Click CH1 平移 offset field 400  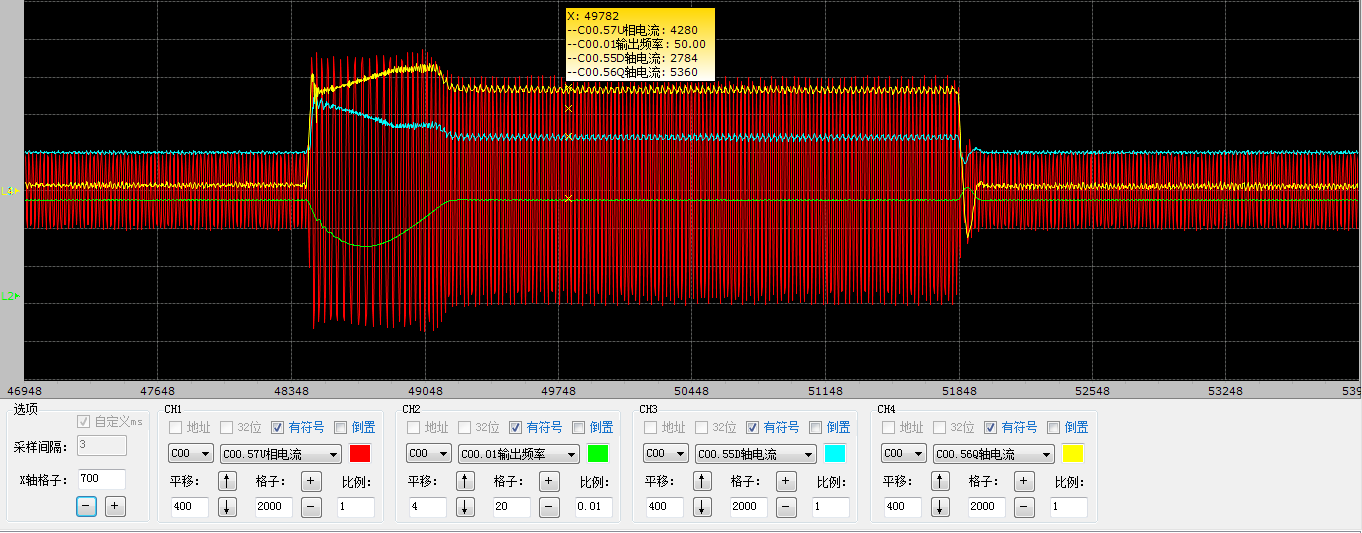(x=189, y=507)
